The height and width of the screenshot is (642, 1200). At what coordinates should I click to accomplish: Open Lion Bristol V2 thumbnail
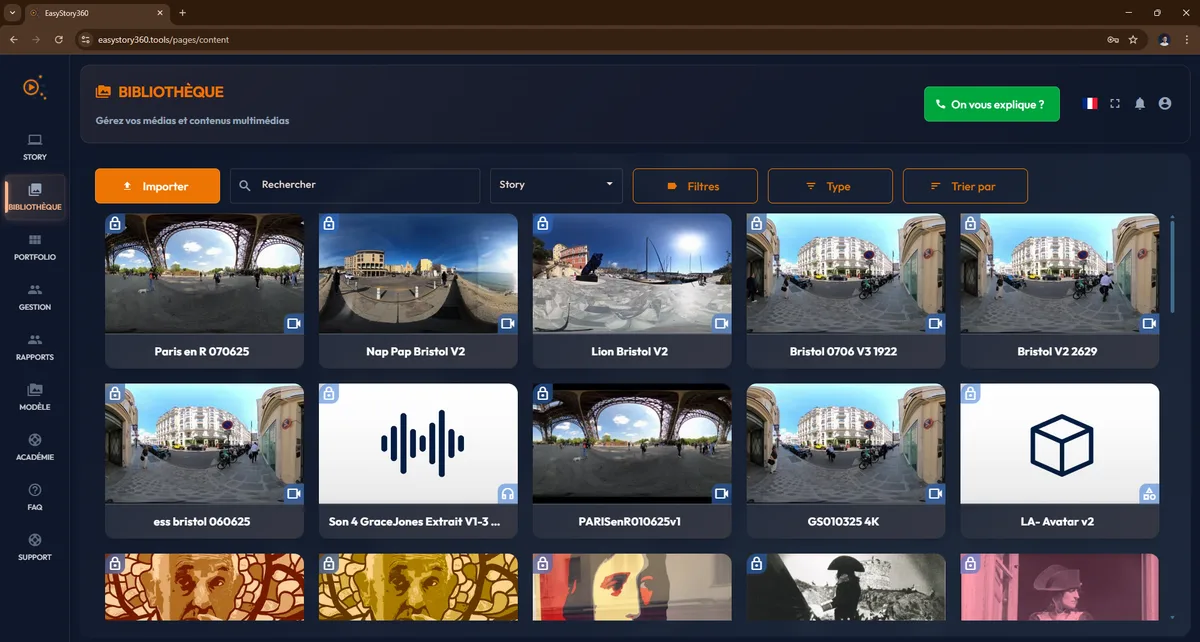pos(632,274)
